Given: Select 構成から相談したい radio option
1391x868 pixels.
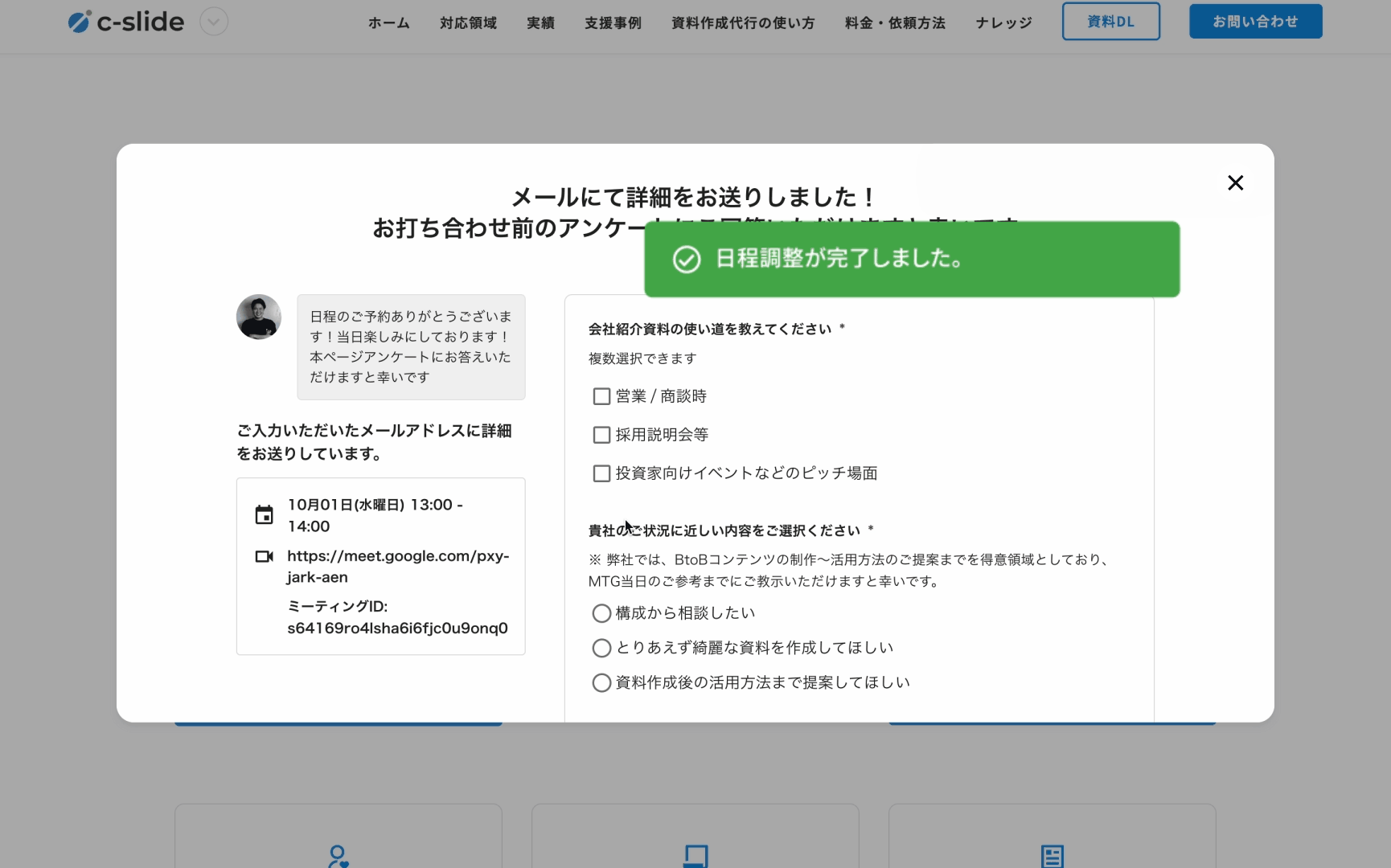Looking at the screenshot, I should [x=601, y=613].
